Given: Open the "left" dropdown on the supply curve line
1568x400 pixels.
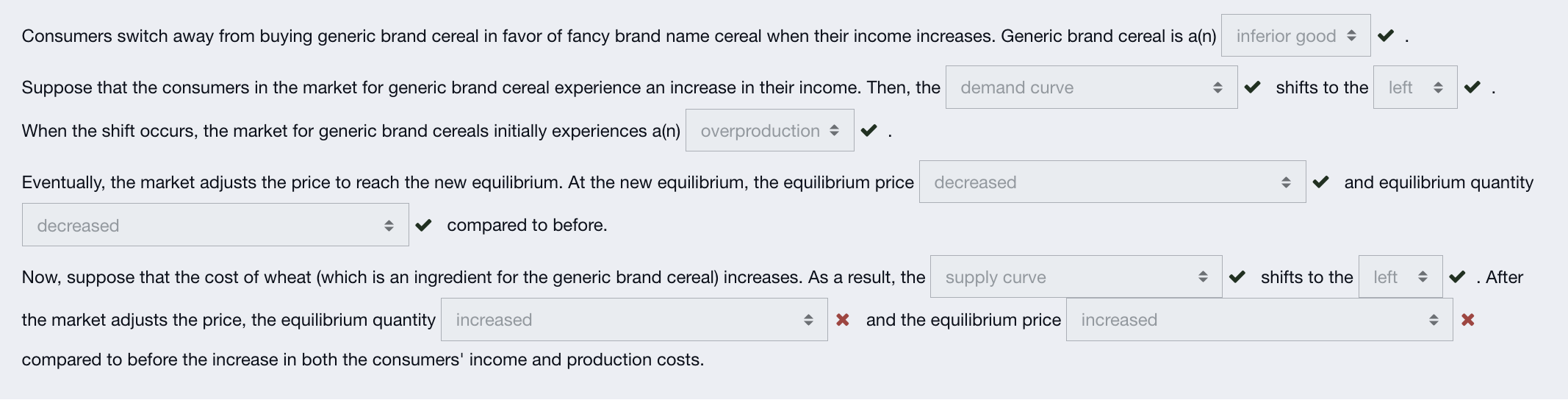Looking at the screenshot, I should [1400, 277].
